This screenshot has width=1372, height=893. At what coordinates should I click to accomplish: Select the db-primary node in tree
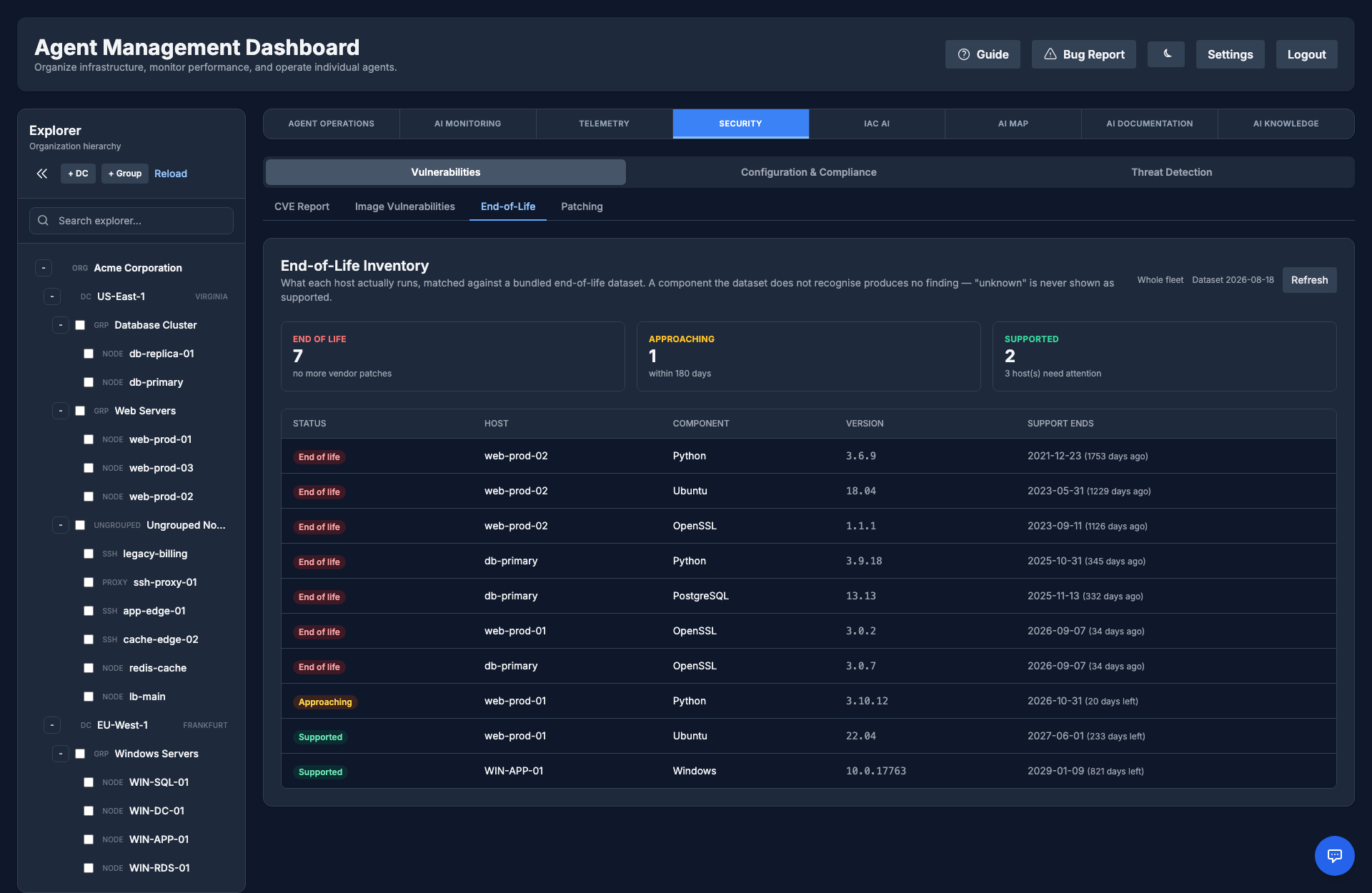[156, 382]
